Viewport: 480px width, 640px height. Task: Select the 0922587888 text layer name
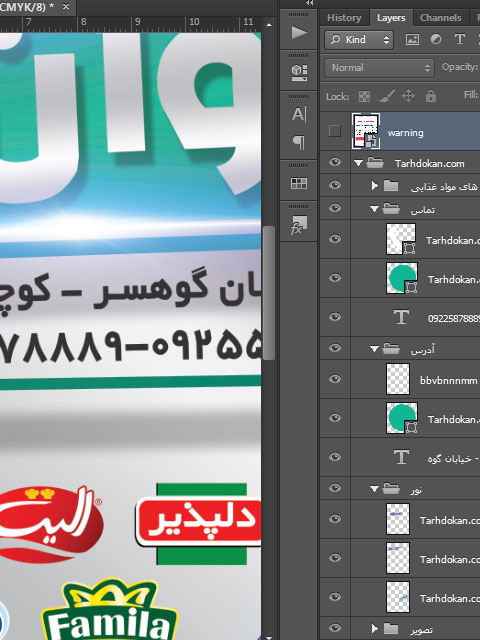[453, 318]
